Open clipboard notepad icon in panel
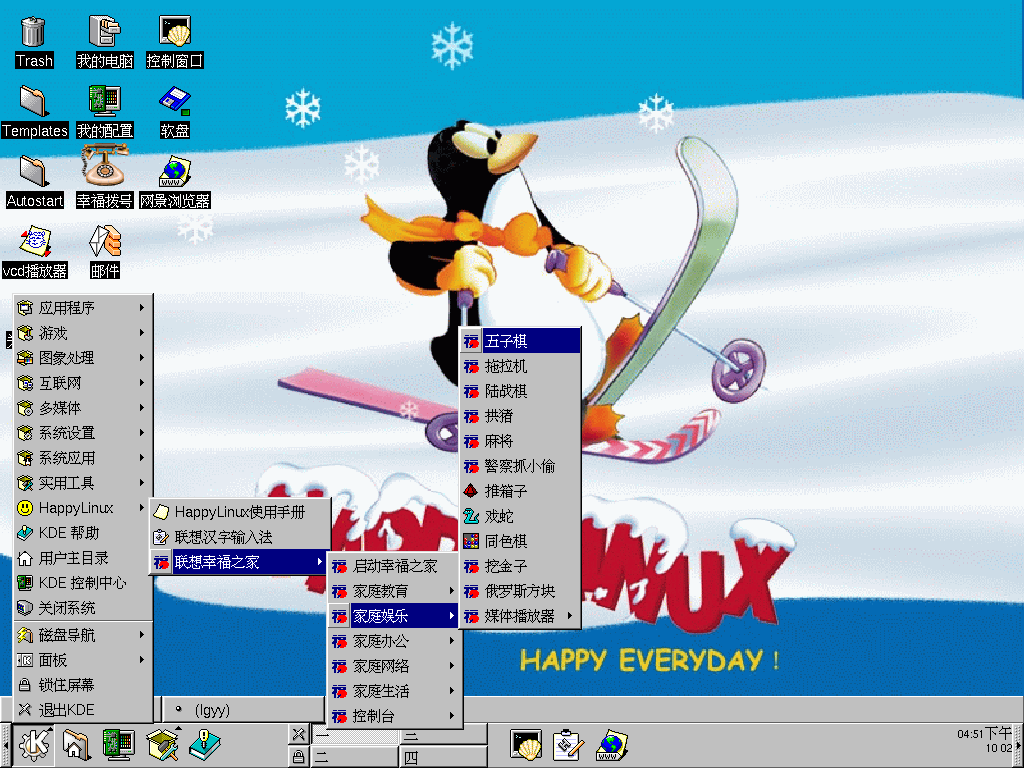The width and height of the screenshot is (1024, 768). point(568,745)
